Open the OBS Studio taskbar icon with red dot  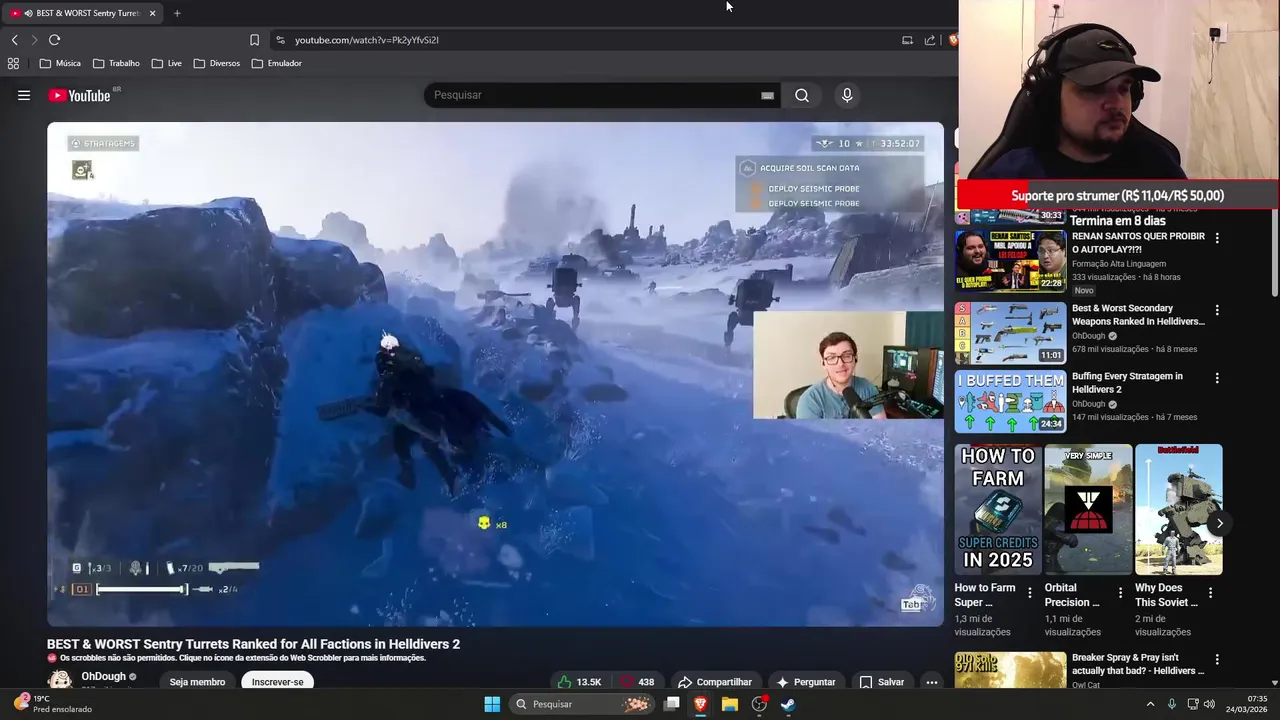tap(759, 704)
